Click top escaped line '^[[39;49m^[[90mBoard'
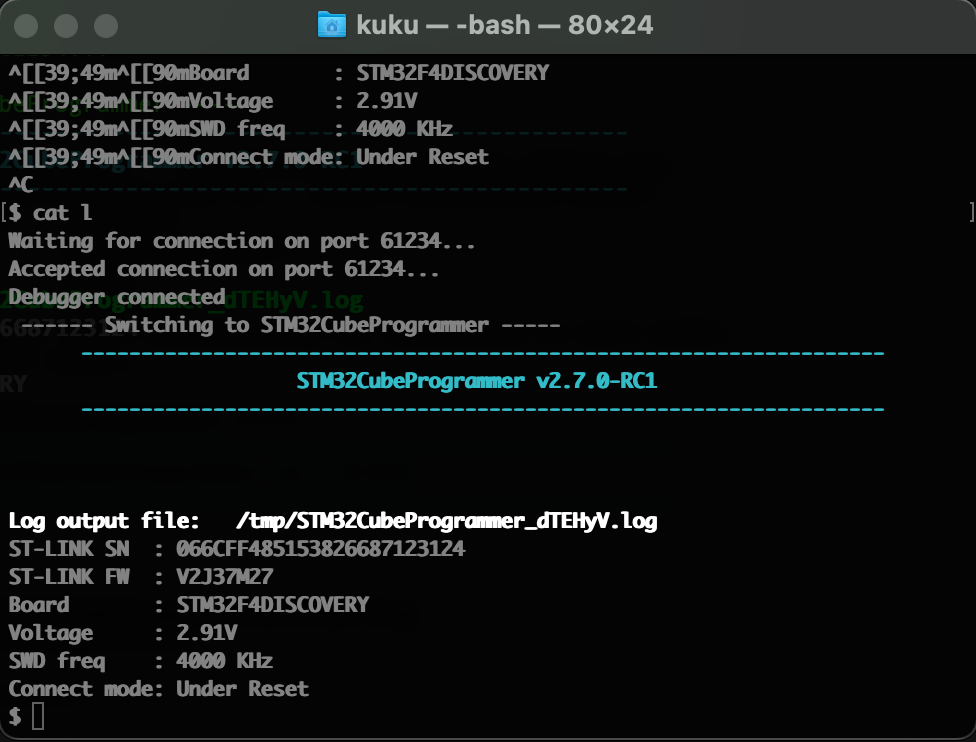Screen dimensions: 976x742 129,73
